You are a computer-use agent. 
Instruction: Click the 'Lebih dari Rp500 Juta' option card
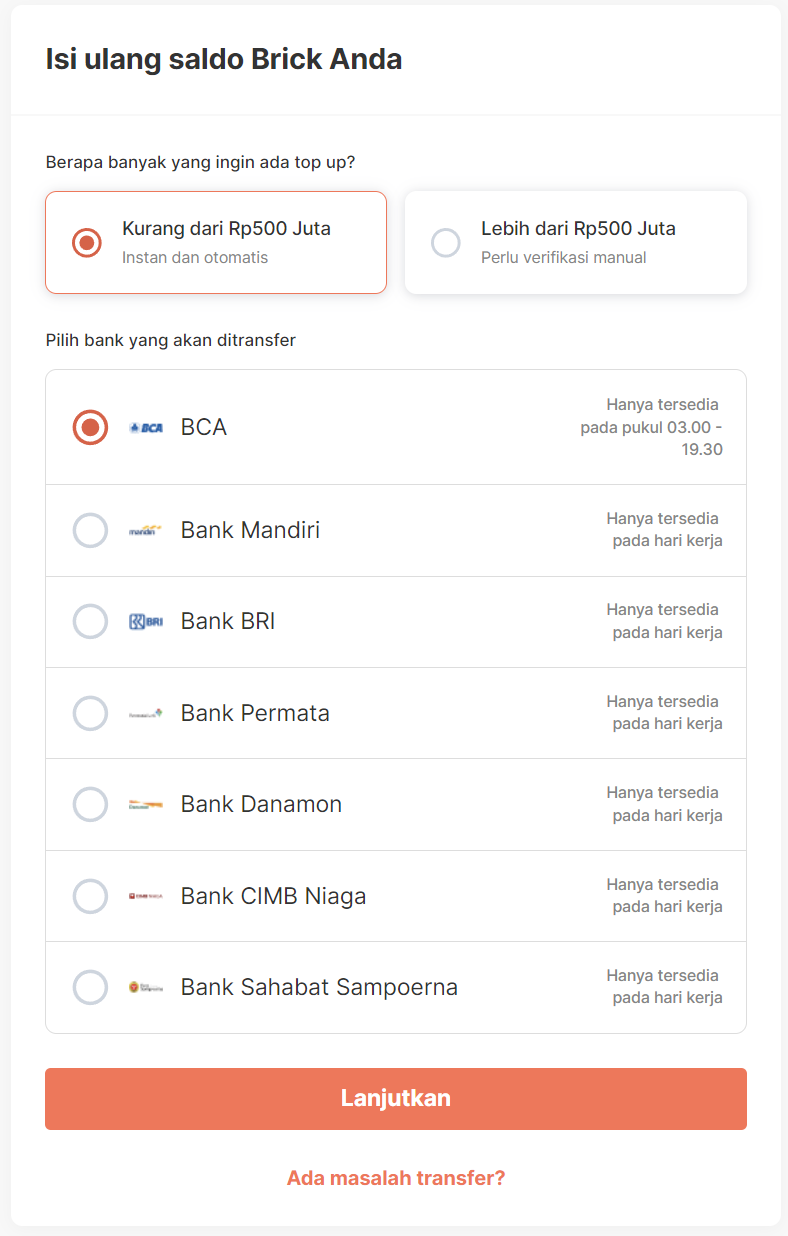point(576,243)
